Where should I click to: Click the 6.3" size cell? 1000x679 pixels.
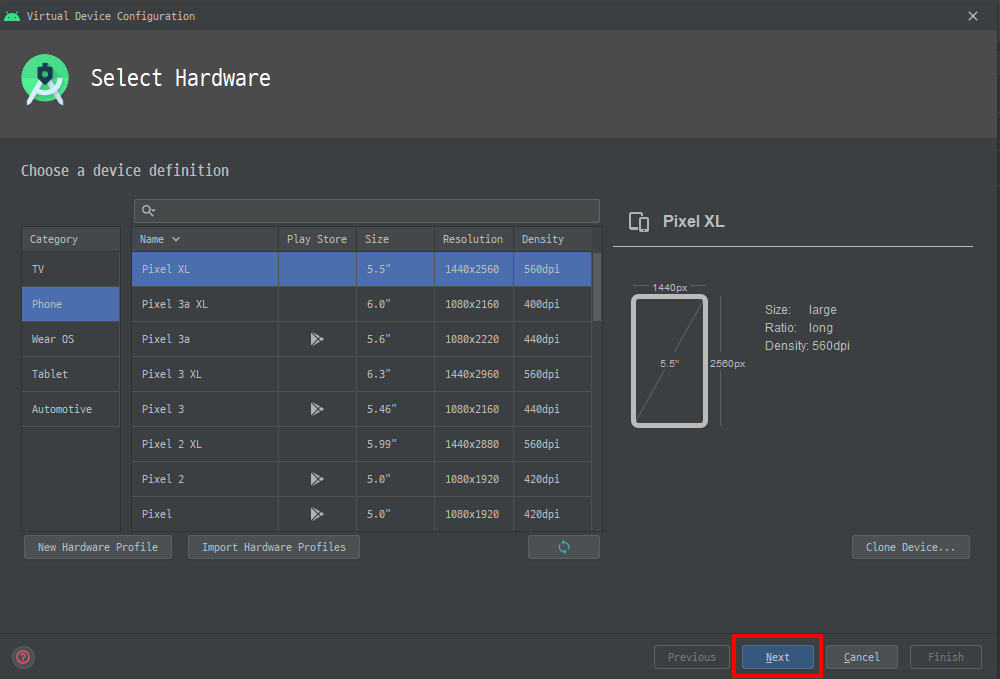coord(395,374)
